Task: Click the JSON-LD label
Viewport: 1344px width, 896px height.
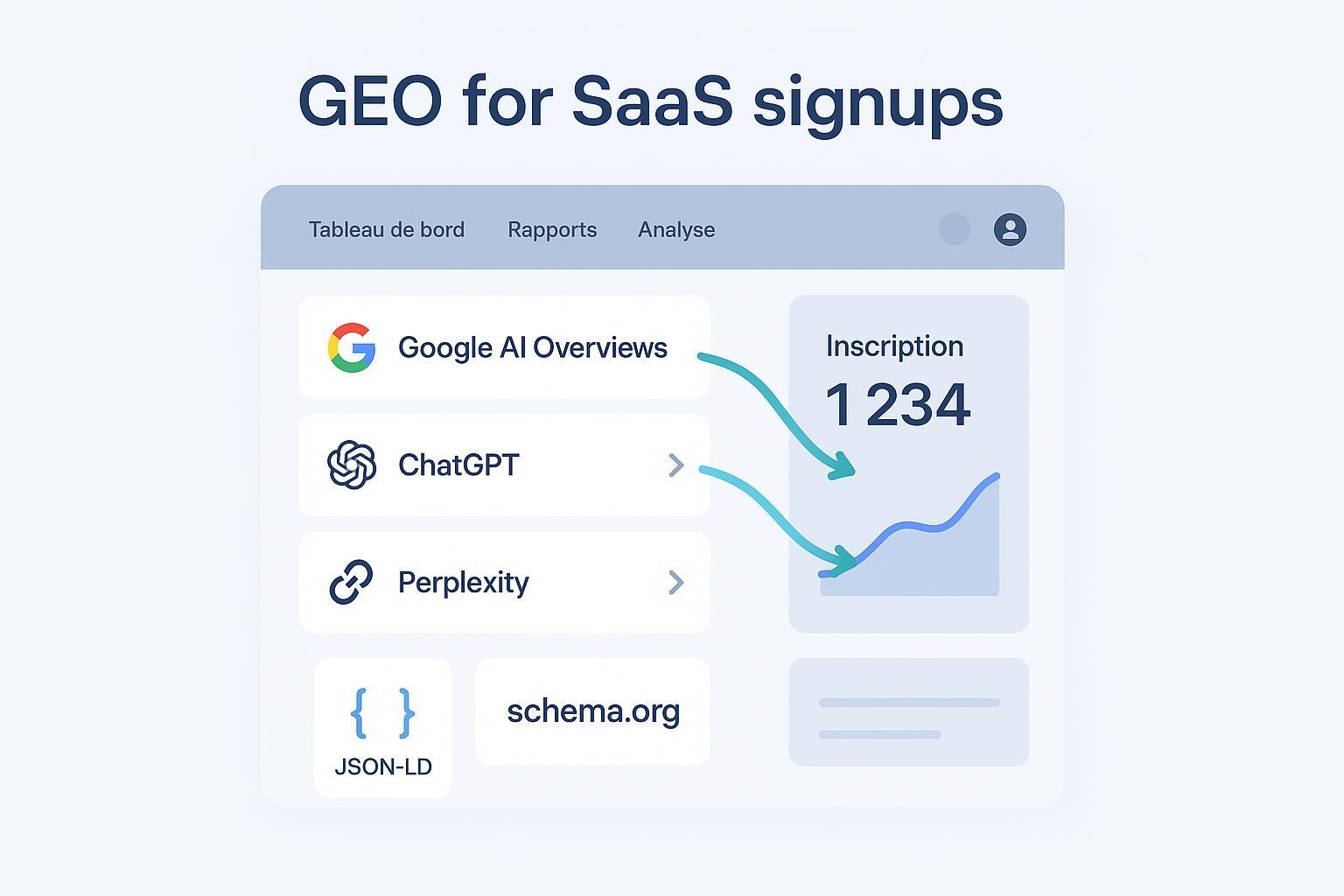Action: tap(383, 767)
